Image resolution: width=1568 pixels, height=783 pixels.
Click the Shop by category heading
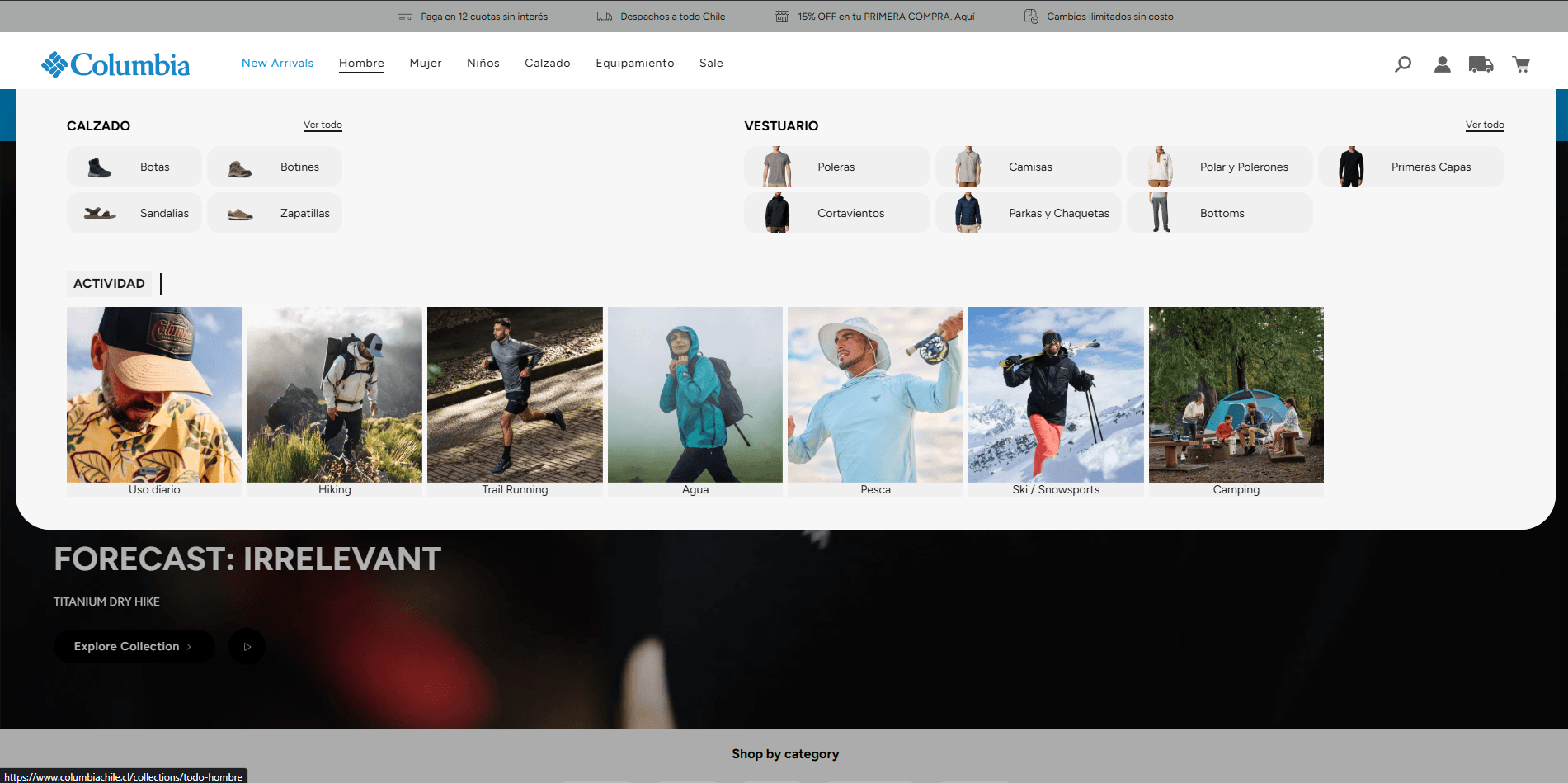point(785,754)
